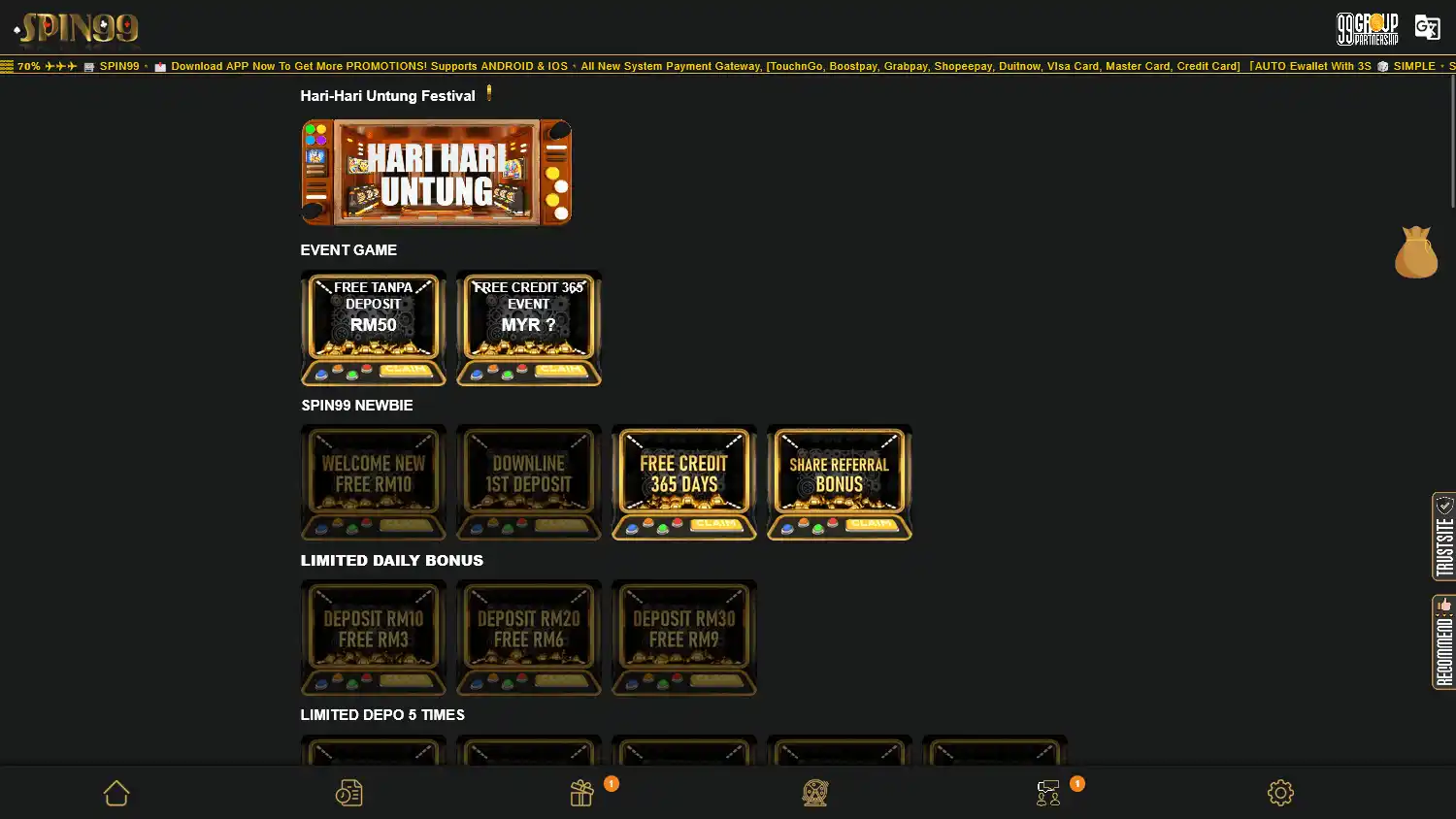Image resolution: width=1456 pixels, height=819 pixels.
Task: Click the page vertical scrollbar
Action: 1452,141
